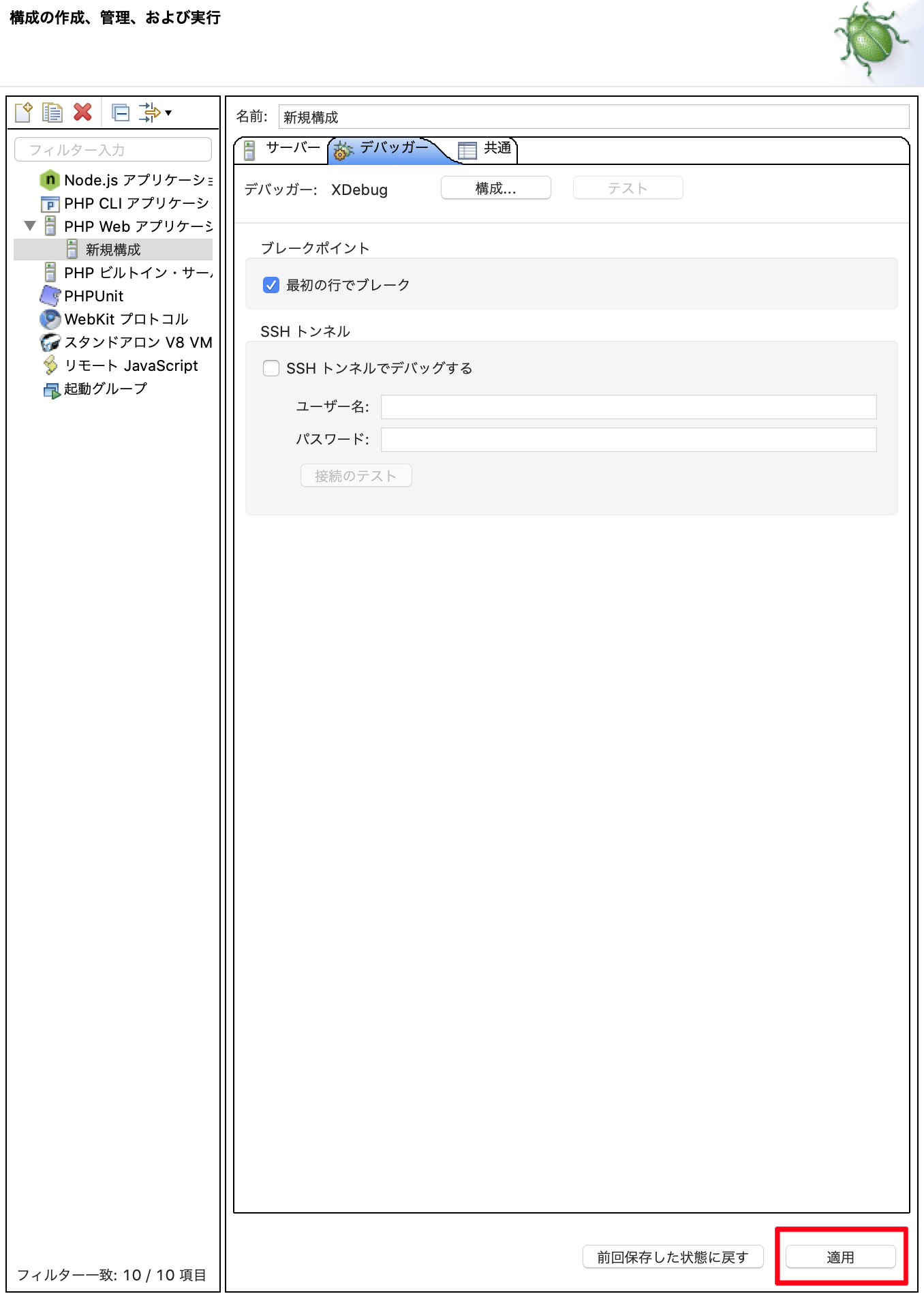Select WebKit プロトコル entry
The height and width of the screenshot is (1294, 924).
click(126, 319)
